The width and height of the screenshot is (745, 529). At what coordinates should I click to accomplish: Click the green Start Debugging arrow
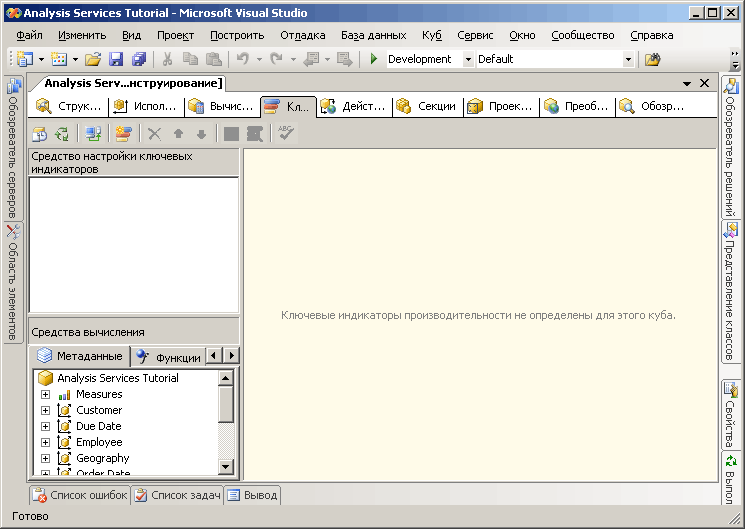point(374,59)
